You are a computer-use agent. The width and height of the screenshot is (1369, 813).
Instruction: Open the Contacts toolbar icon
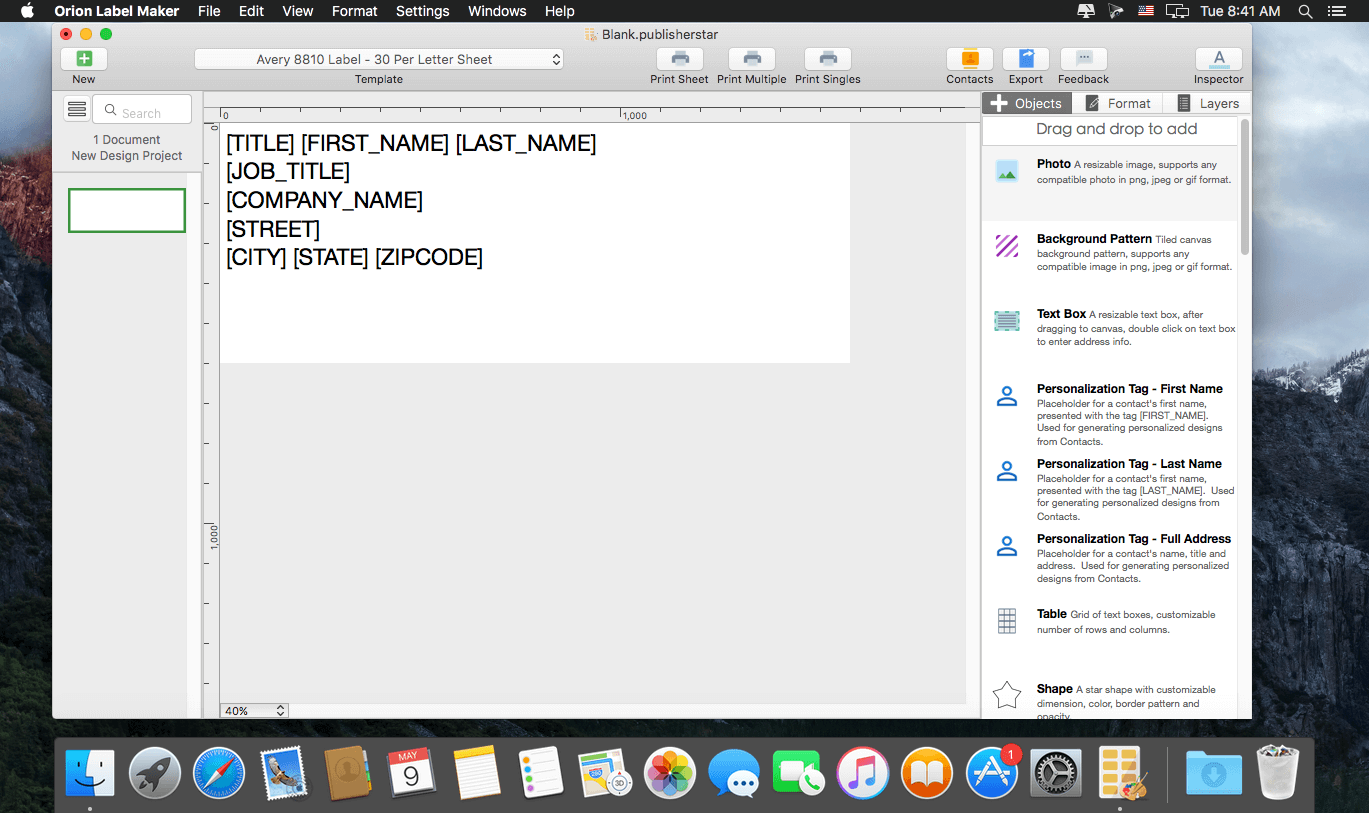coord(970,59)
